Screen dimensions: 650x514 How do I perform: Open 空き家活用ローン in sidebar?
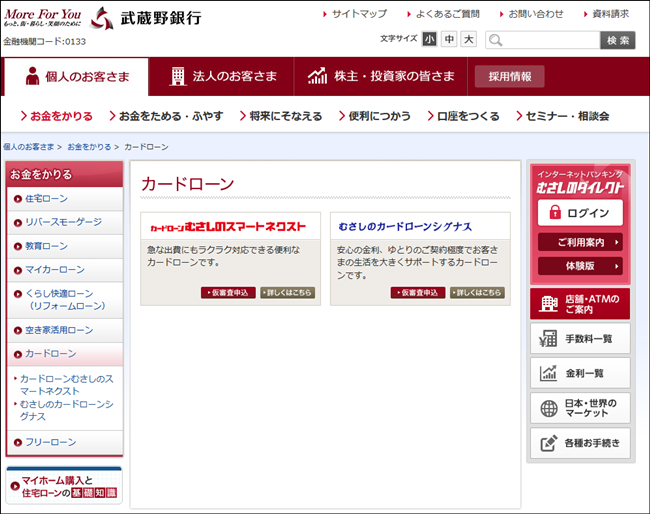(65, 330)
